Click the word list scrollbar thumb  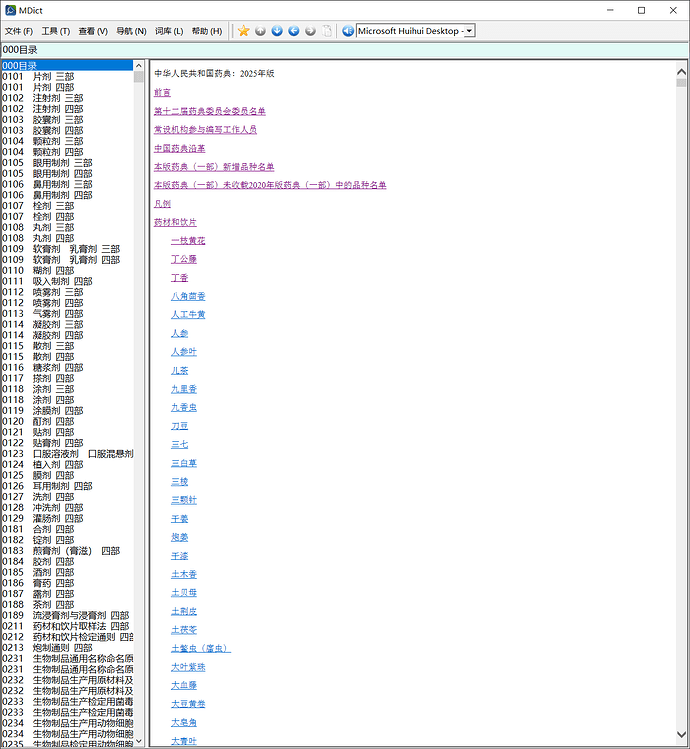pyautogui.click(x=139, y=76)
